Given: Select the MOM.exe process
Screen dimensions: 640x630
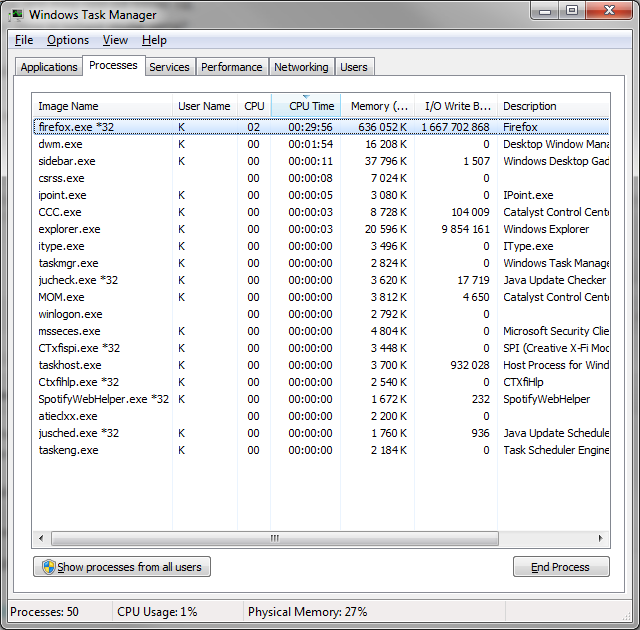Looking at the screenshot, I should pyautogui.click(x=321, y=297).
